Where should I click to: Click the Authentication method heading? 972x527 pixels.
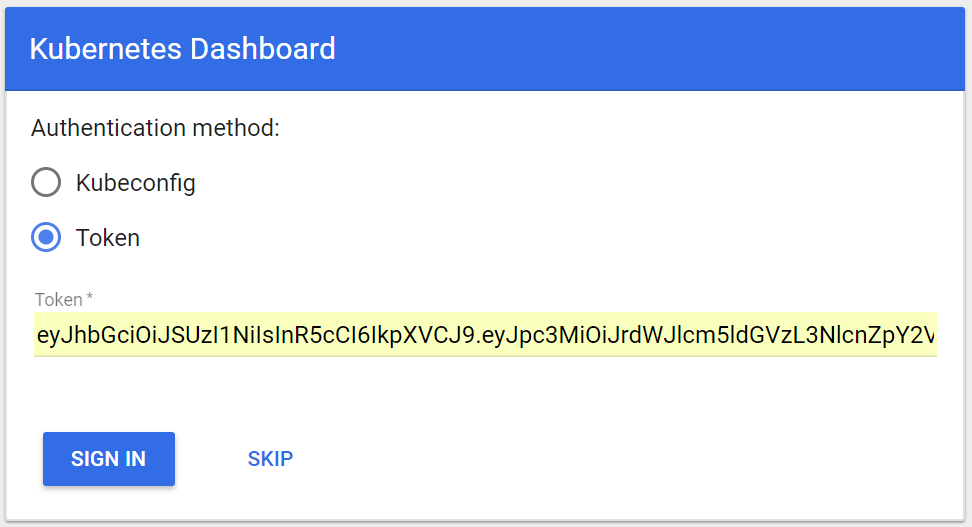155,128
